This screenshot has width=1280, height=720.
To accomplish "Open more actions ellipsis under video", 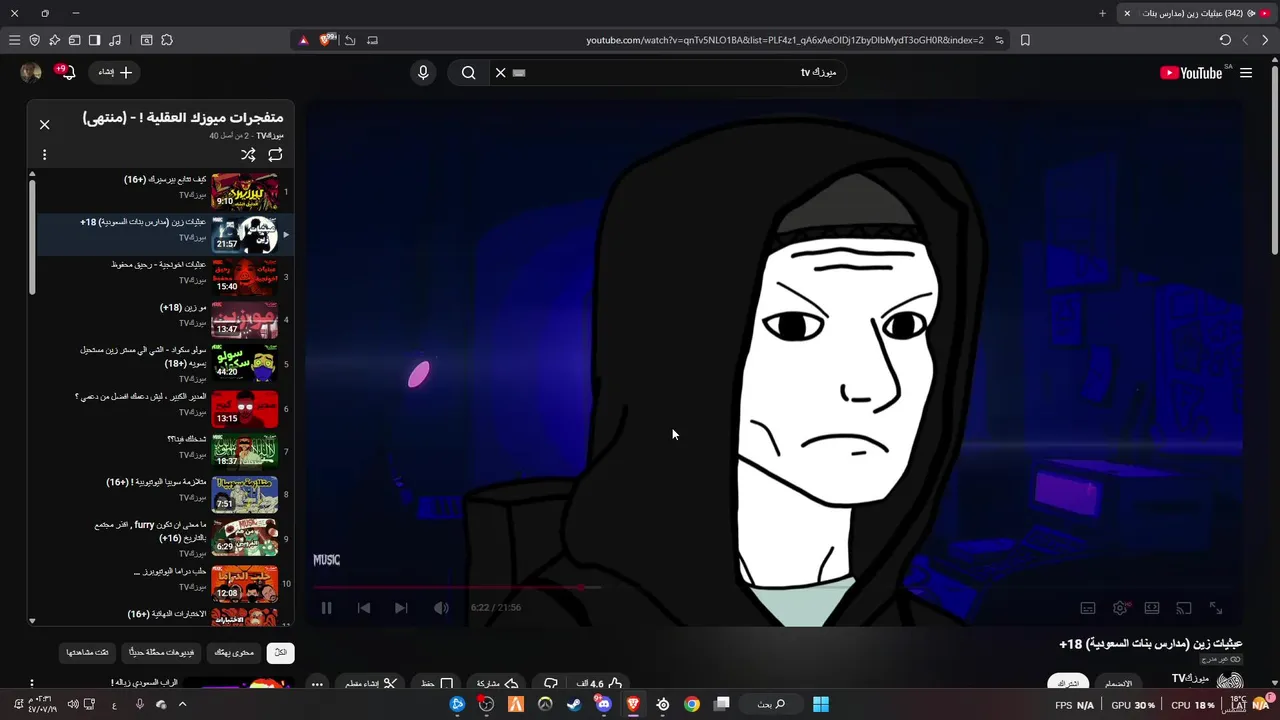I will coord(317,684).
